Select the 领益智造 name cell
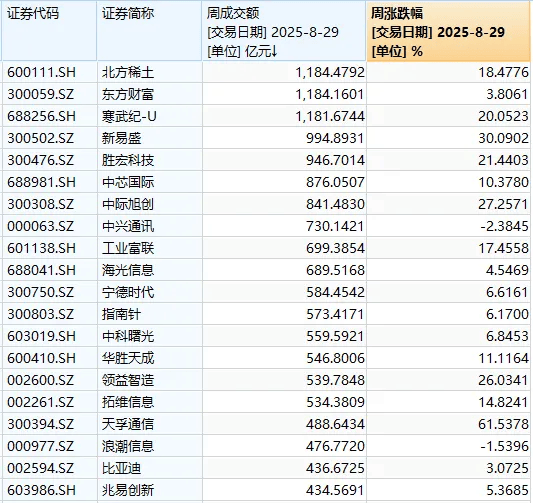This screenshot has height=503, width=533. click(150, 380)
